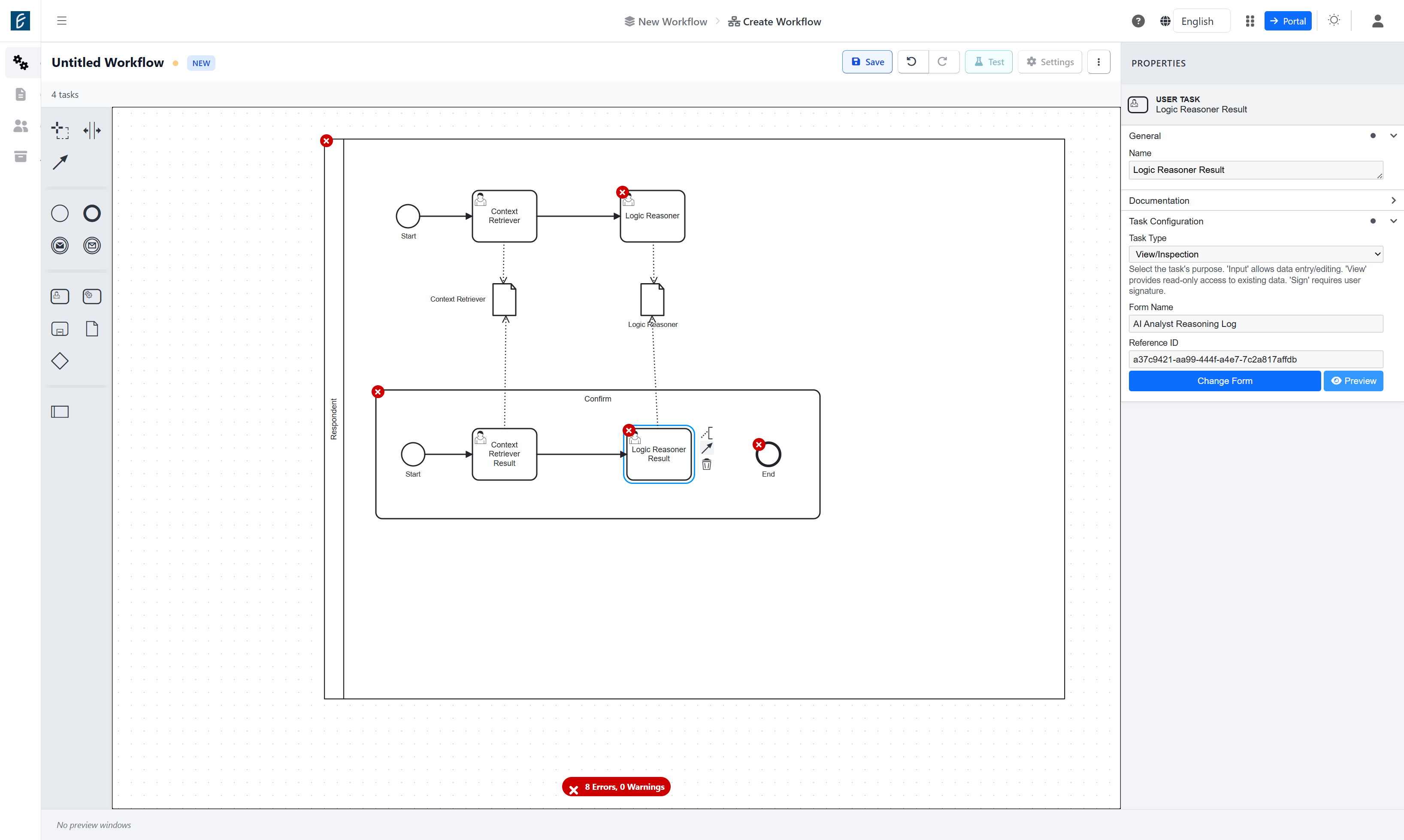Toggle the hamburger sidebar menu
Viewport: 1404px width, 840px height.
tap(62, 21)
